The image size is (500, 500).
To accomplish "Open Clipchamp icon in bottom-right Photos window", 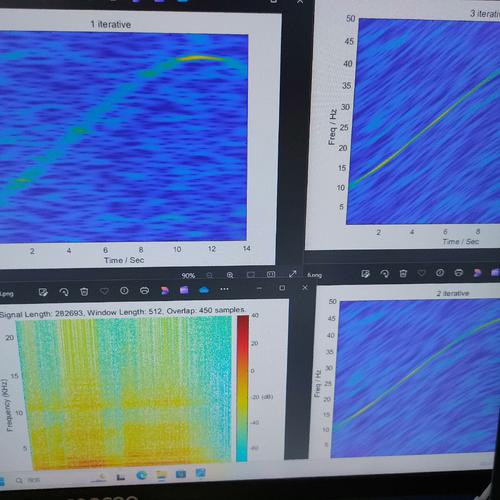I will coord(477,272).
